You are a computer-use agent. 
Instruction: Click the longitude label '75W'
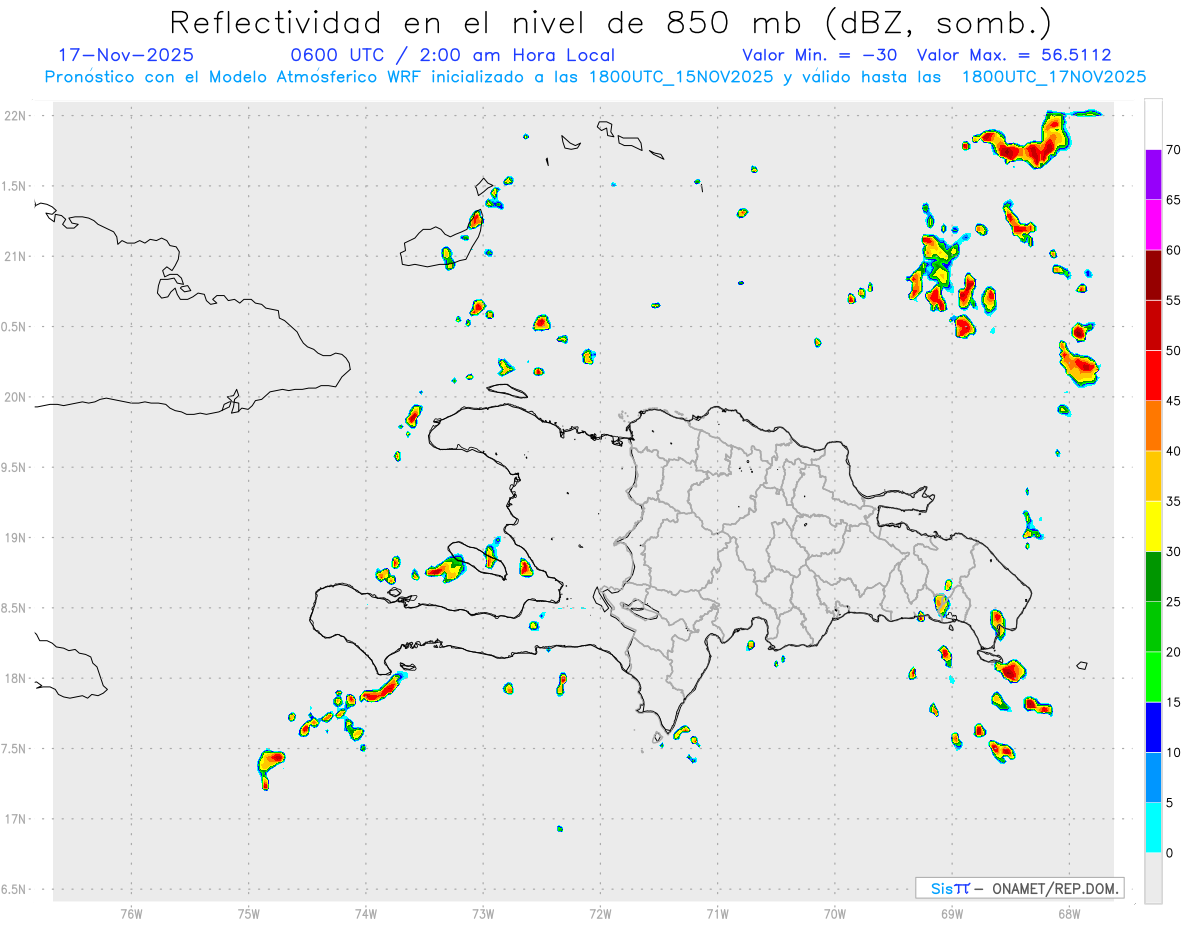248,913
